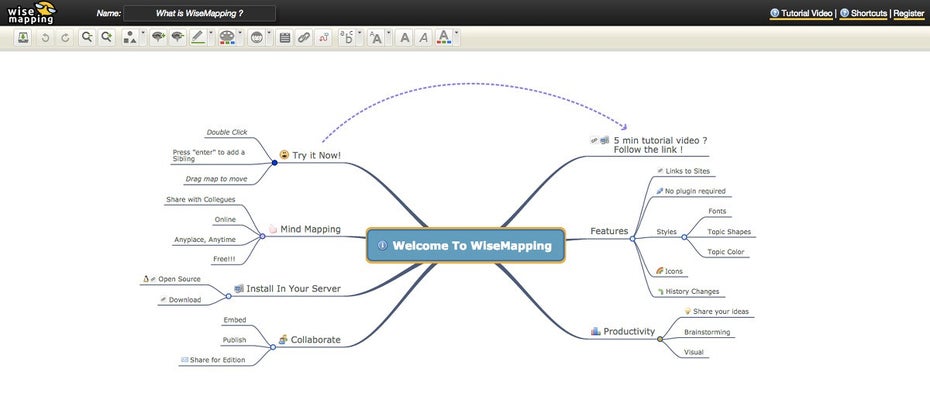Click the bar chart icon beside Productivity

[596, 331]
